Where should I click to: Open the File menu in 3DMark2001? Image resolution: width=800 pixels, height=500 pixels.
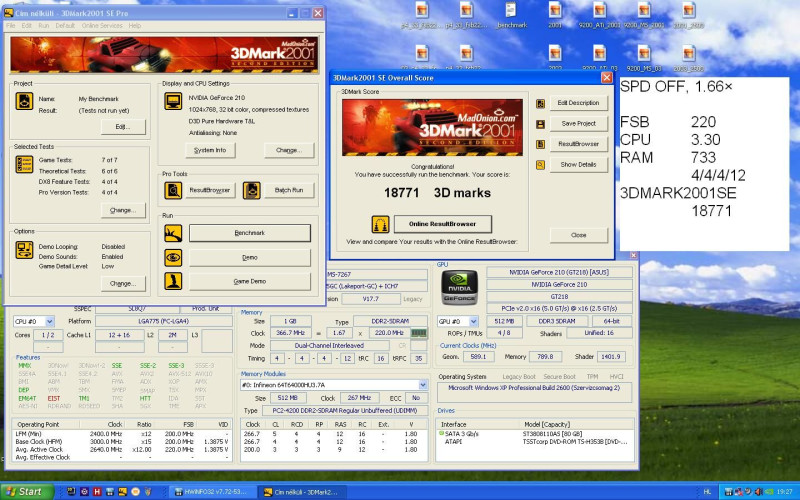pyautogui.click(x=10, y=26)
